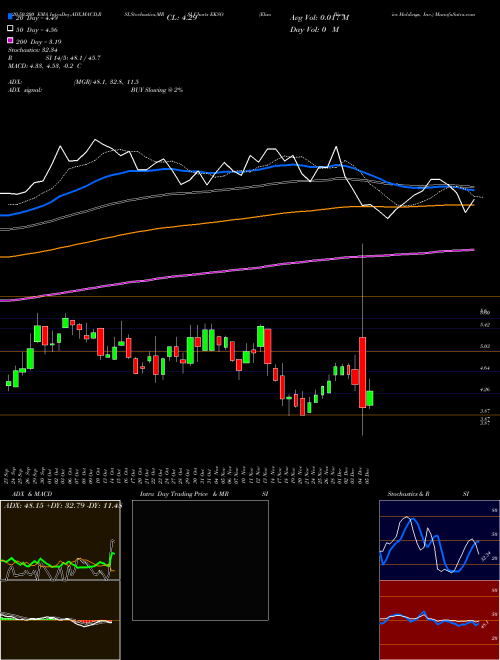This screenshot has width=500, height=660.
Task: Select the ADX: 48.15 +DY: 32.79 header text
Action: (x=62, y=506)
